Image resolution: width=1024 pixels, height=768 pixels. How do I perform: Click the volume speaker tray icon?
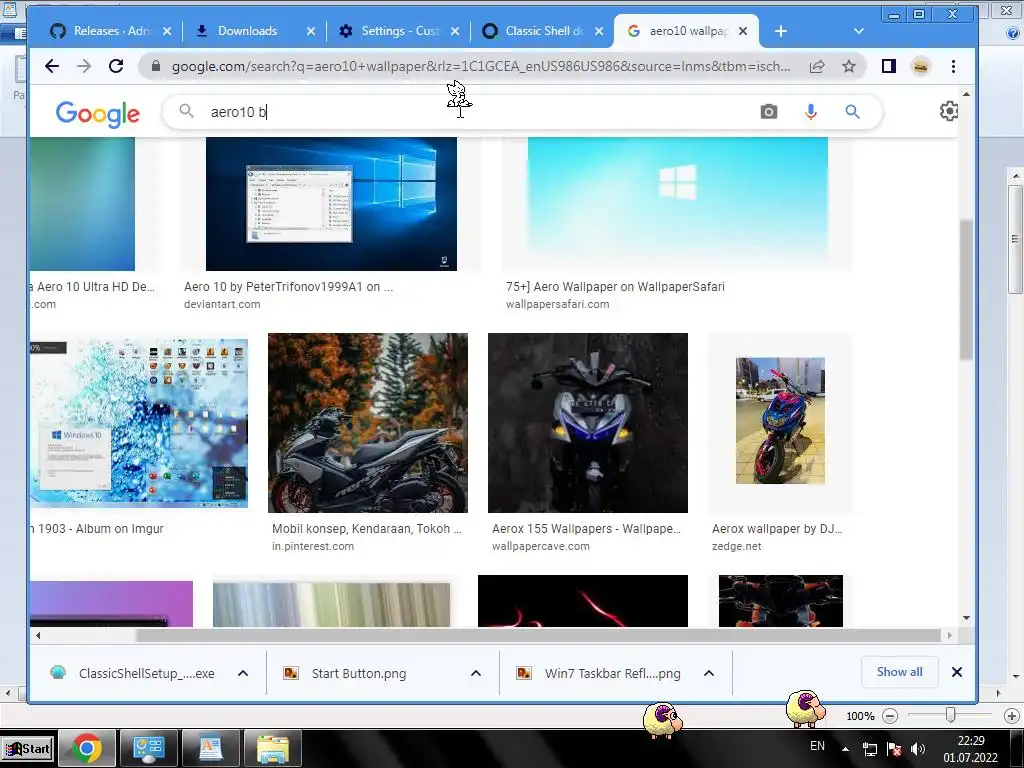pyautogui.click(x=918, y=749)
